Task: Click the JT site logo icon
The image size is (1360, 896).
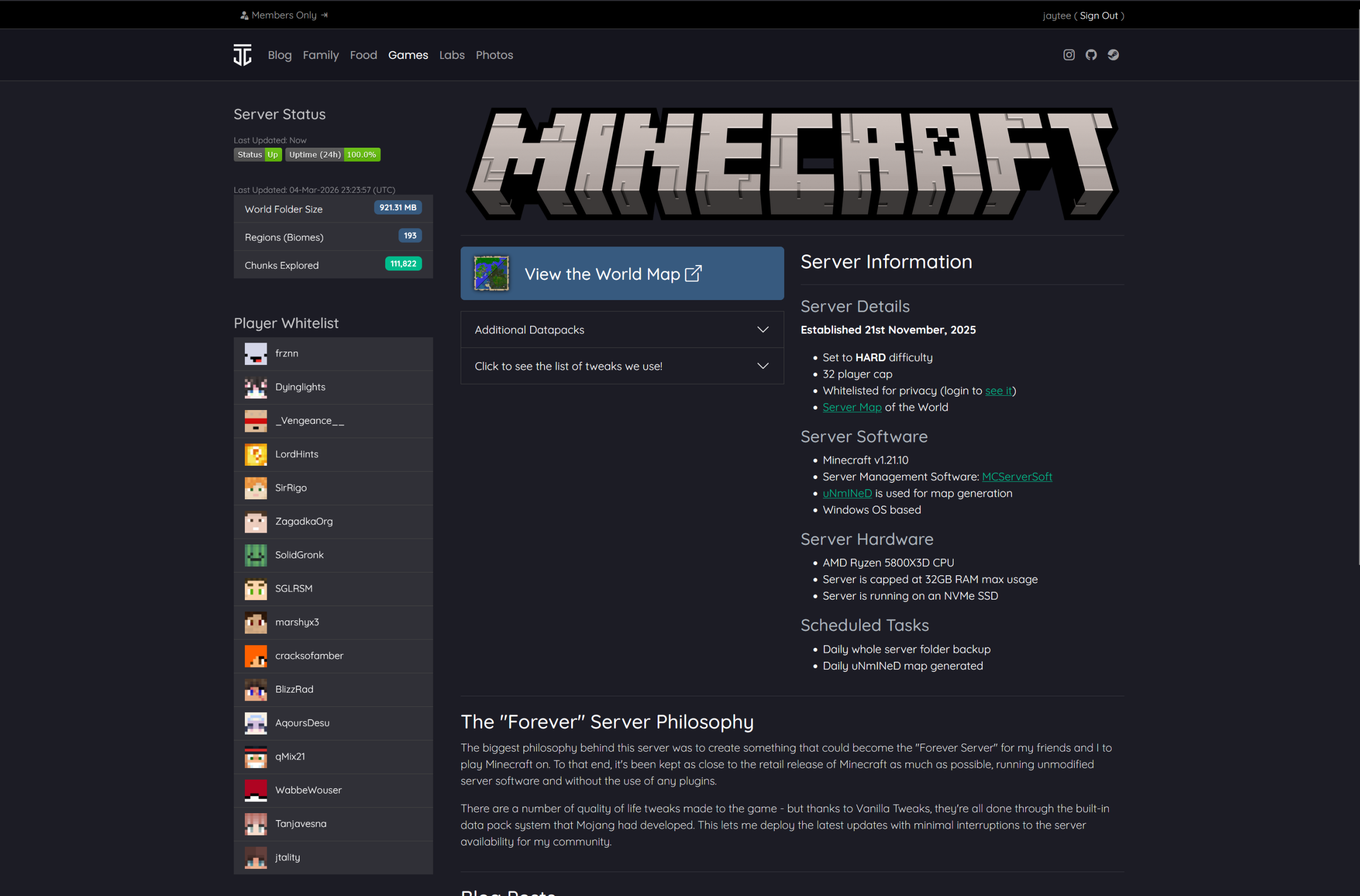Action: tap(242, 55)
